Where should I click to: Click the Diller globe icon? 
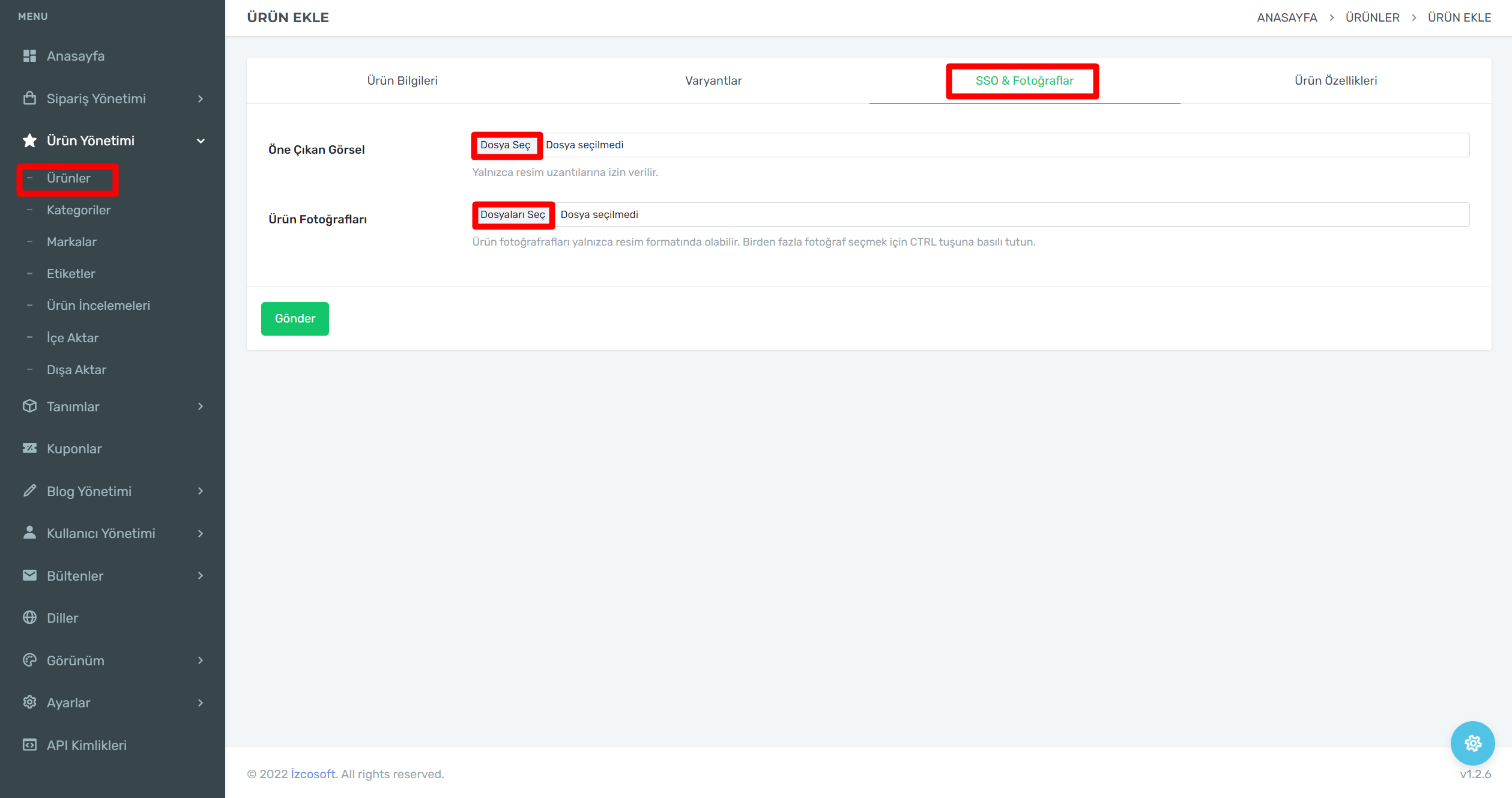click(29, 618)
